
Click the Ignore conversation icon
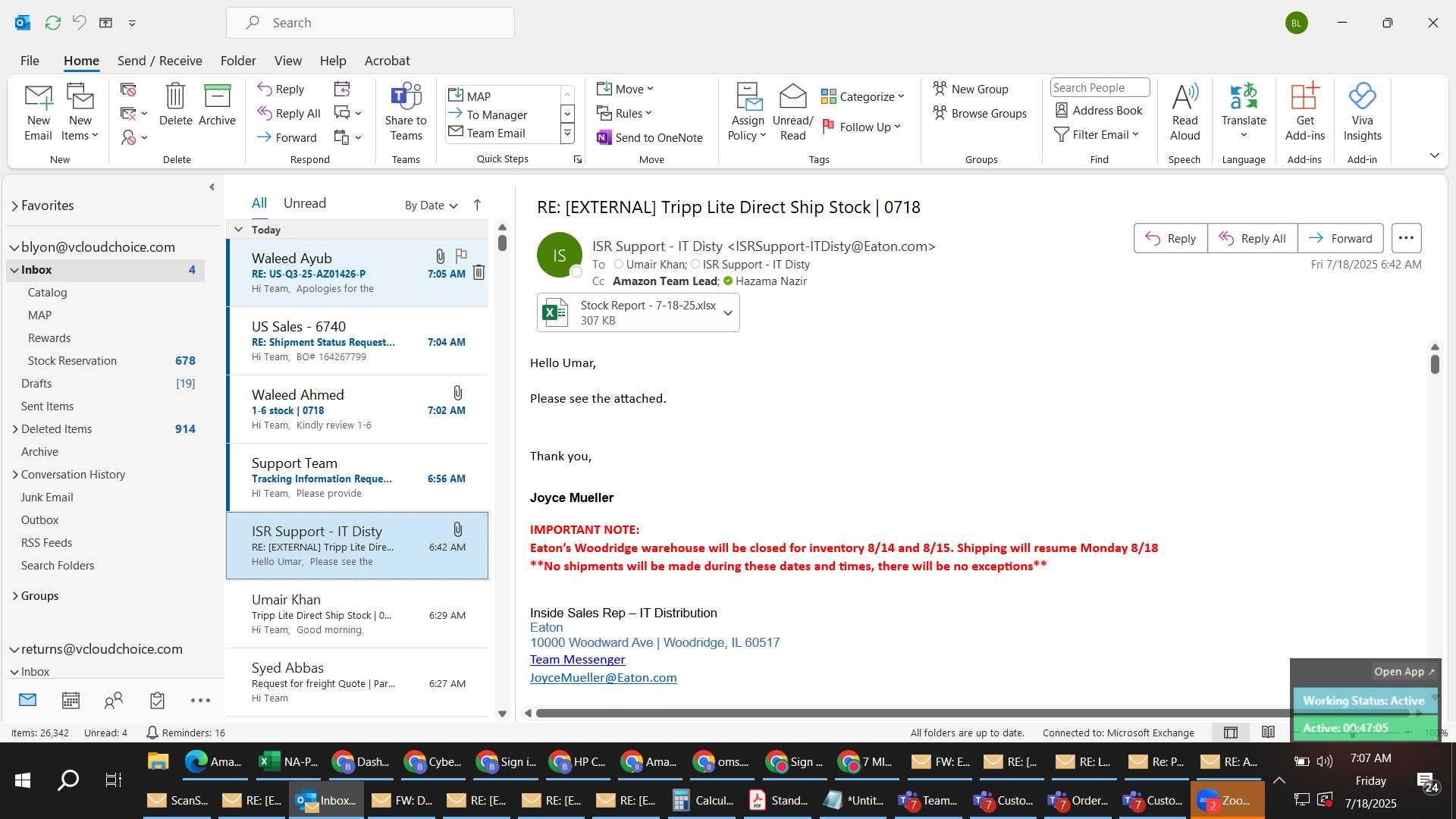coord(128,89)
